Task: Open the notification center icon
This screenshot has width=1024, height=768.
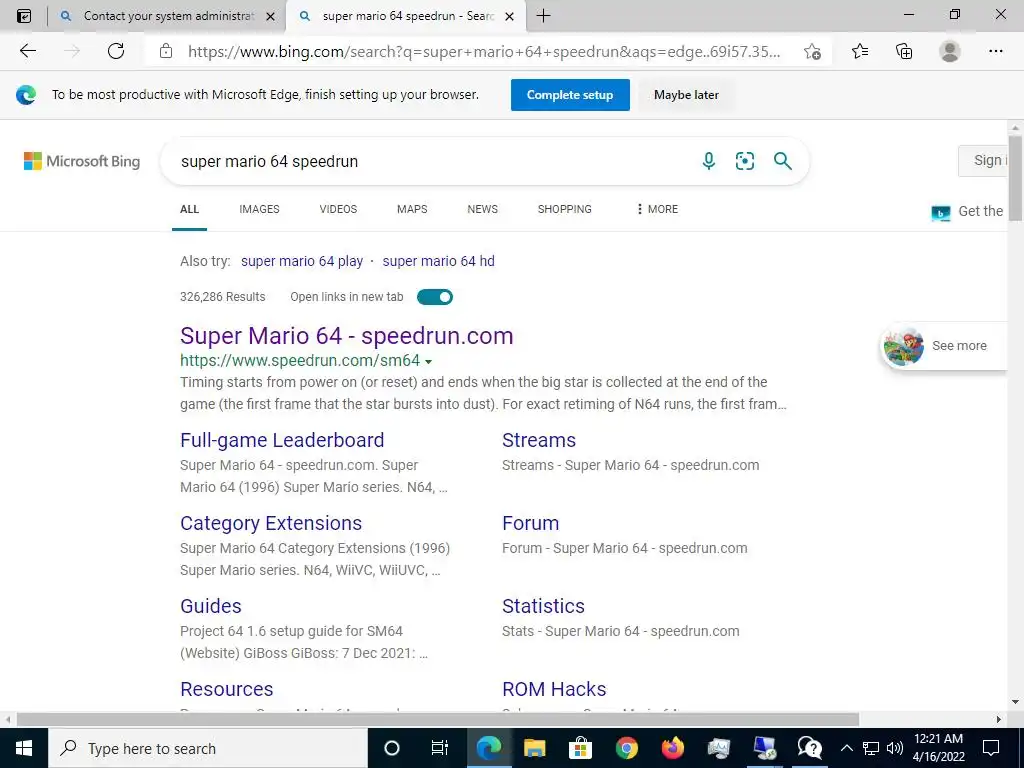Action: [991, 748]
